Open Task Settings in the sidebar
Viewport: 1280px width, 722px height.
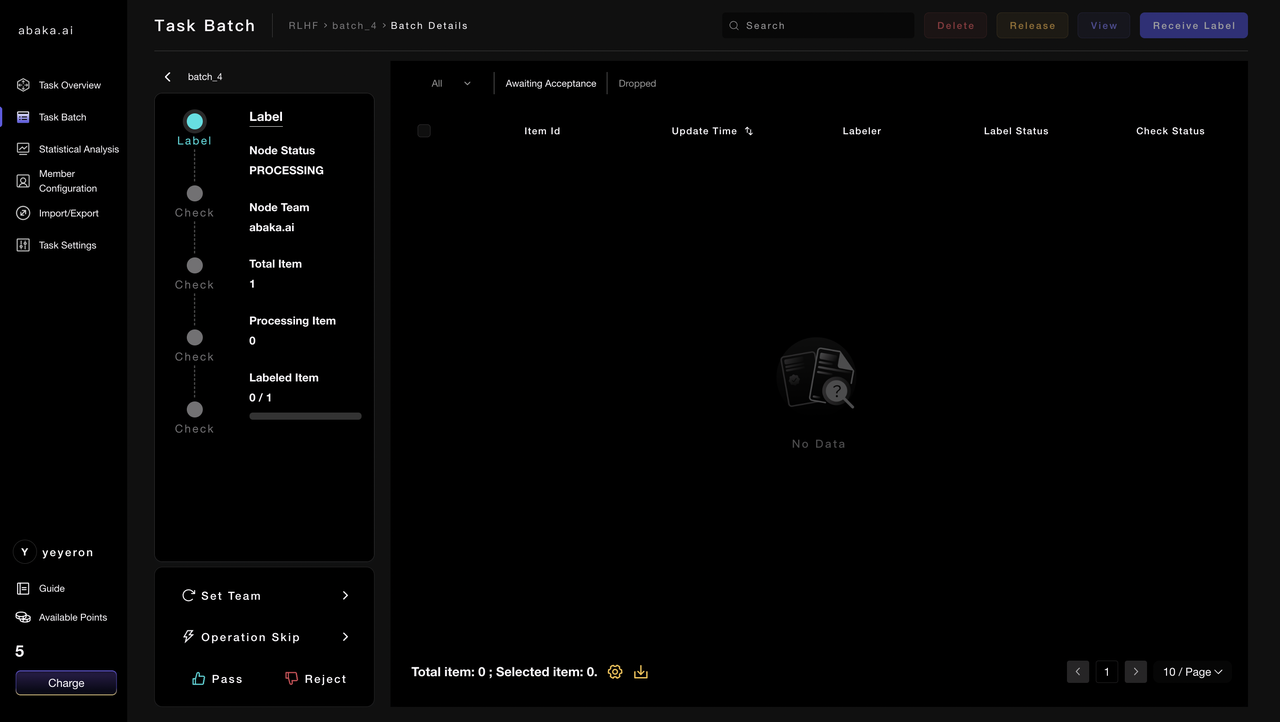[x=67, y=245]
